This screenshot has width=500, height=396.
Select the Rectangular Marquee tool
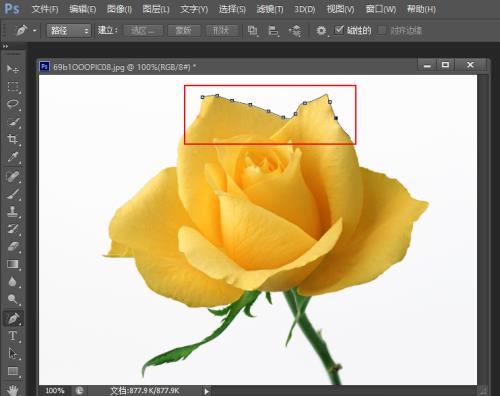pyautogui.click(x=13, y=87)
